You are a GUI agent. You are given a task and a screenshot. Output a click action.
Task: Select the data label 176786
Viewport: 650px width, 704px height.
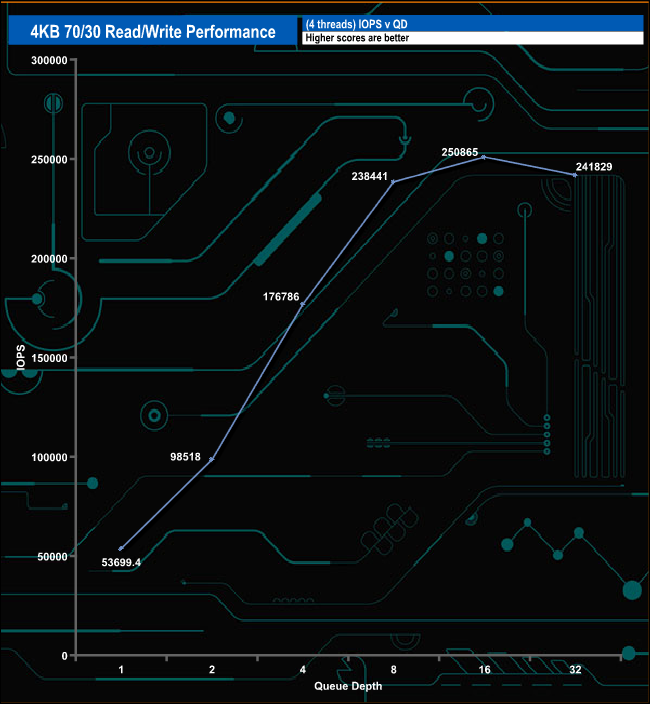pos(281,297)
